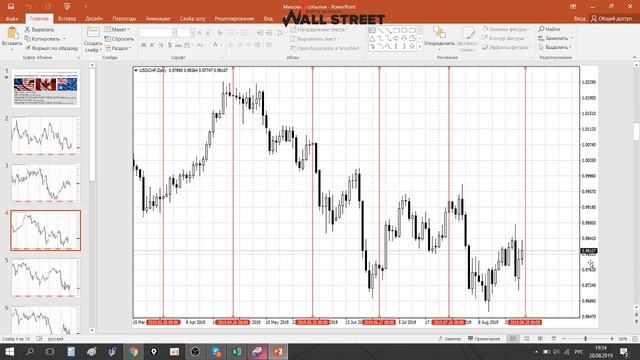The height and width of the screenshot is (360, 640).
Task: Switch to slide sorter view
Action: pyautogui.click(x=527, y=339)
